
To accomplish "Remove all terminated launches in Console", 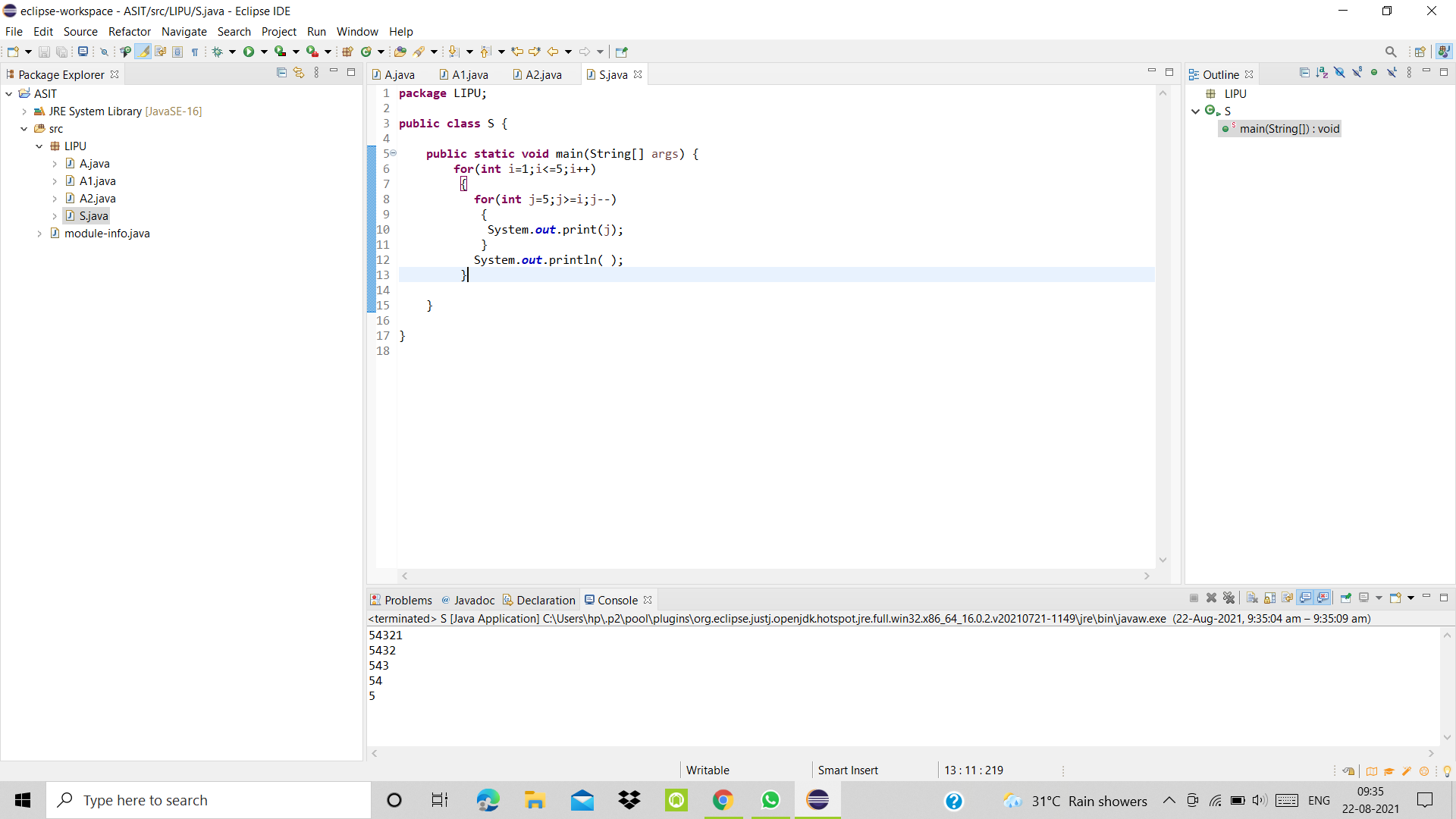I will click(x=1229, y=598).
